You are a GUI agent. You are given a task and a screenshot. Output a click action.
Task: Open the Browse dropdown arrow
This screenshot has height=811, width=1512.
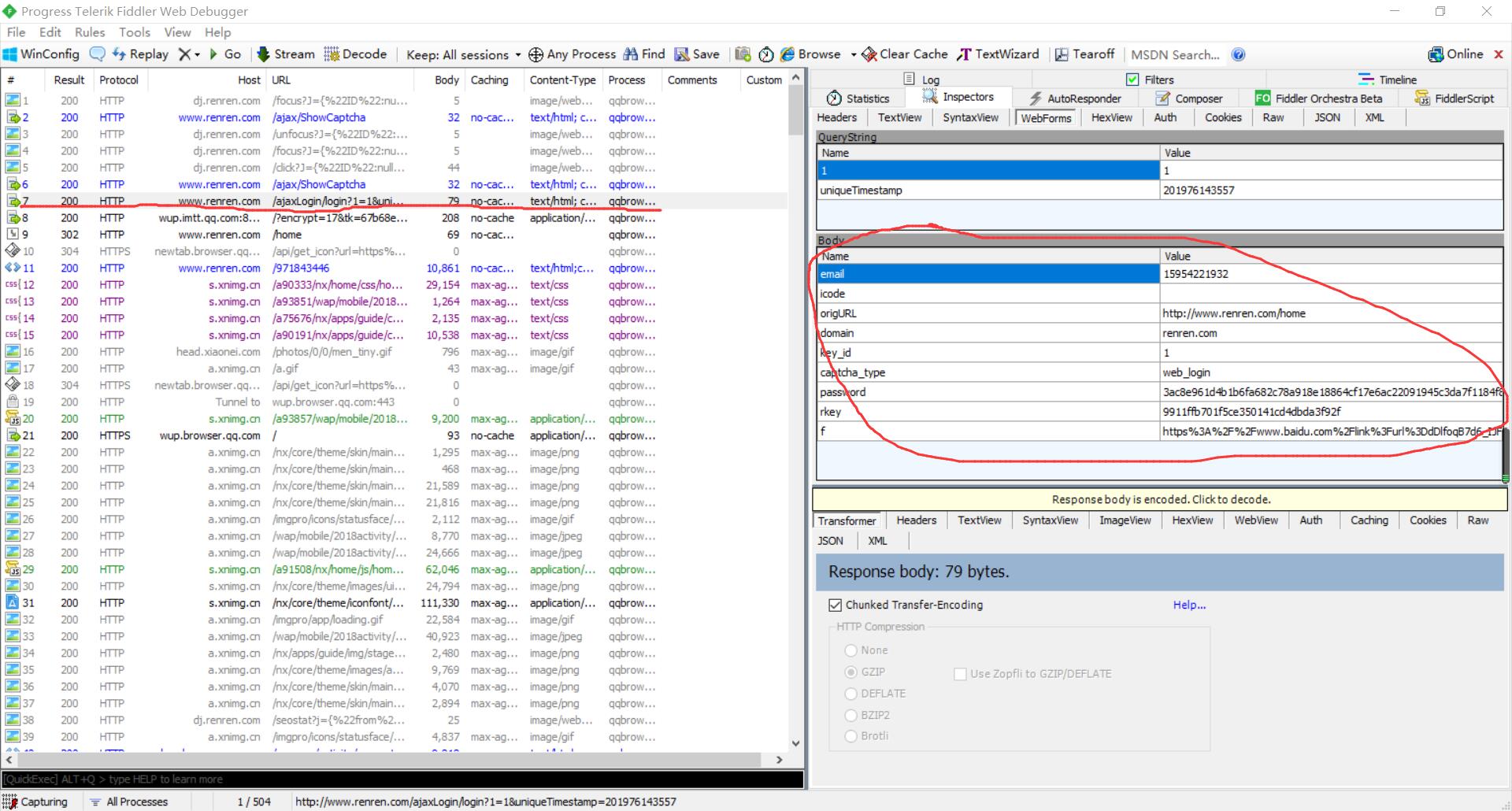click(x=853, y=54)
